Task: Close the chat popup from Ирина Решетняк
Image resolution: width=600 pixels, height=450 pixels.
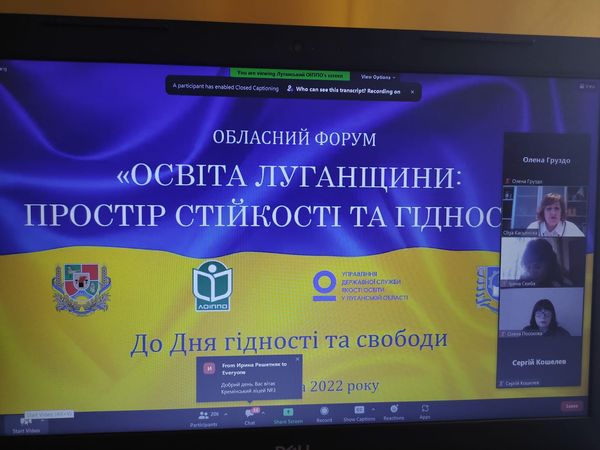Action: tap(298, 359)
